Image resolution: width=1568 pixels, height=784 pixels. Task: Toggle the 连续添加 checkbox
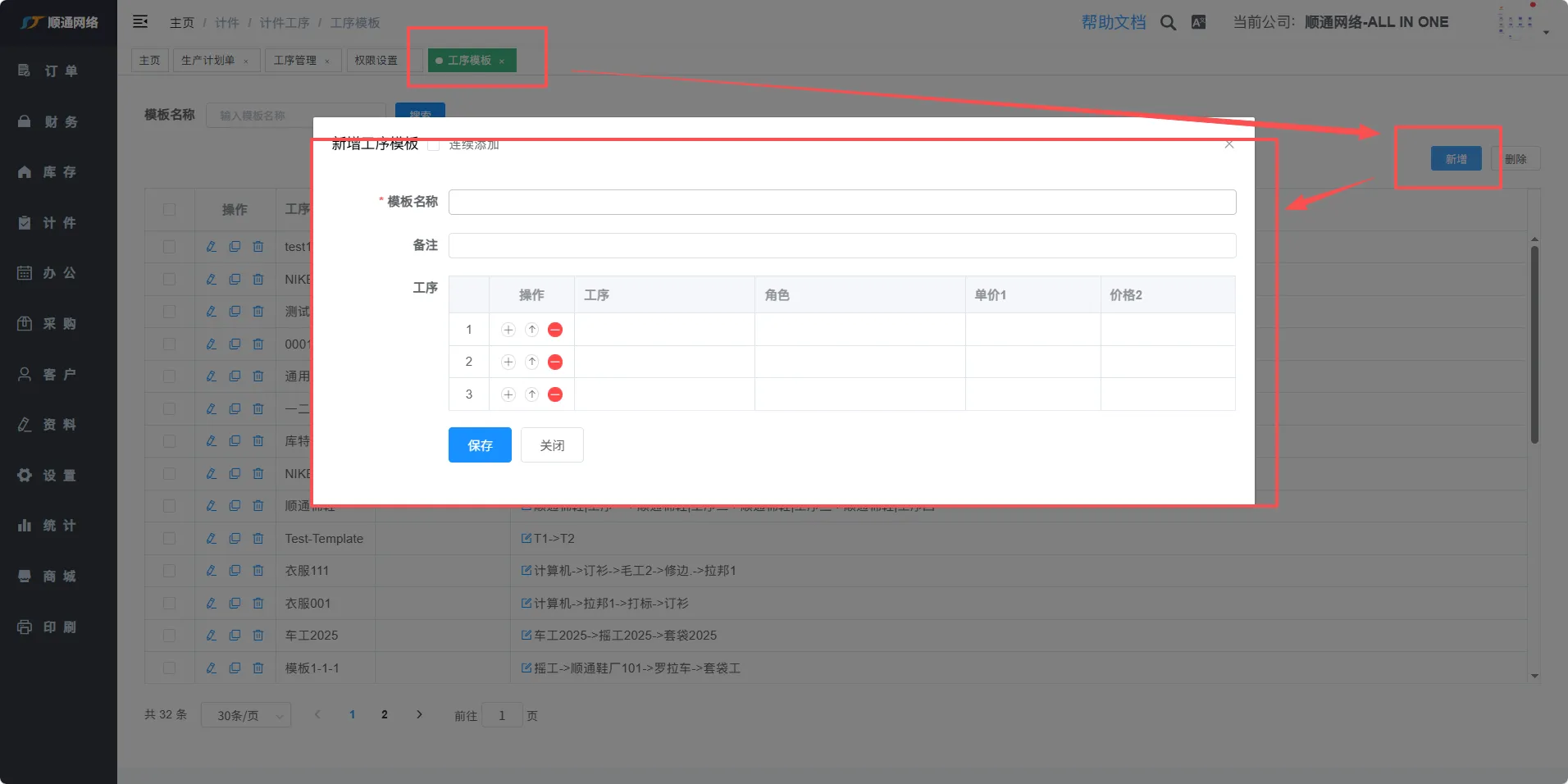[434, 145]
